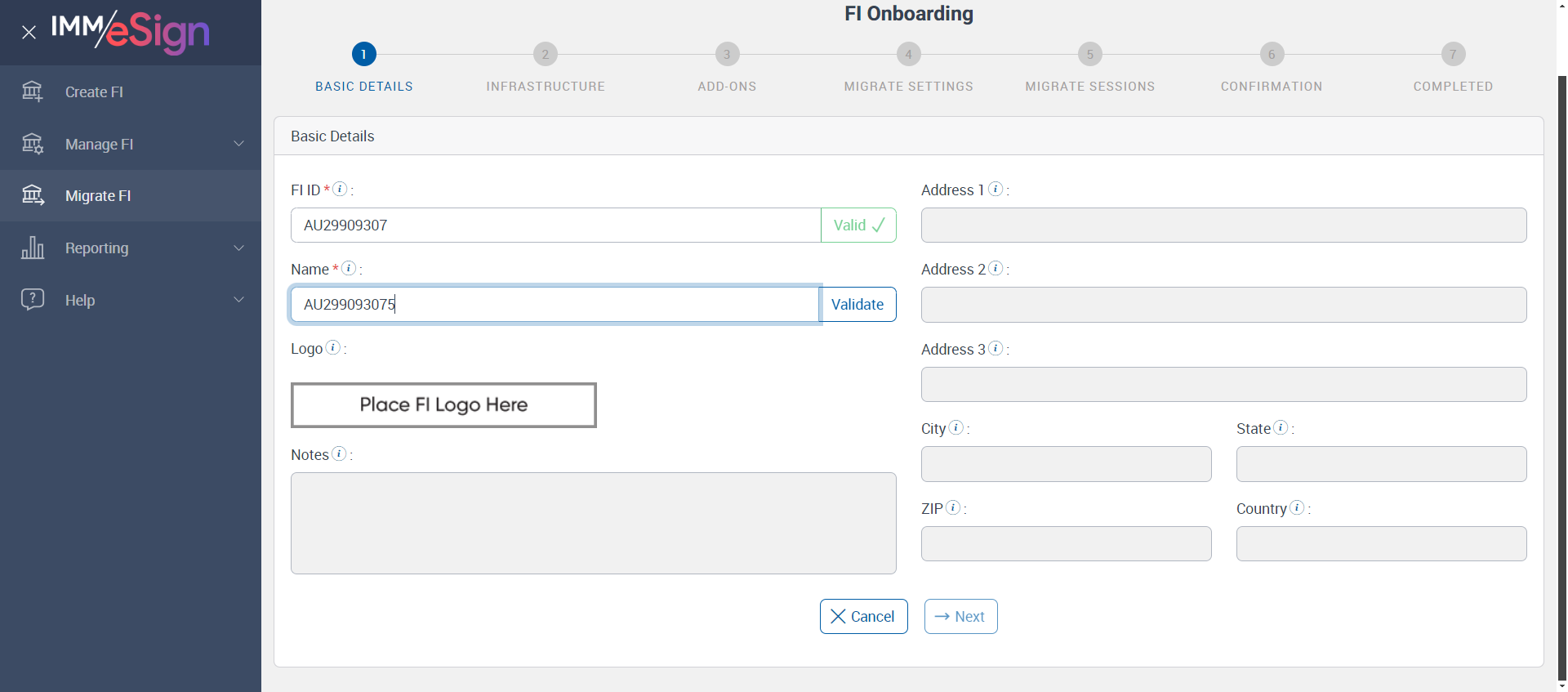Screen dimensions: 1568x692
Task: Click the Manage FI gear-bank icon
Action: (x=33, y=144)
